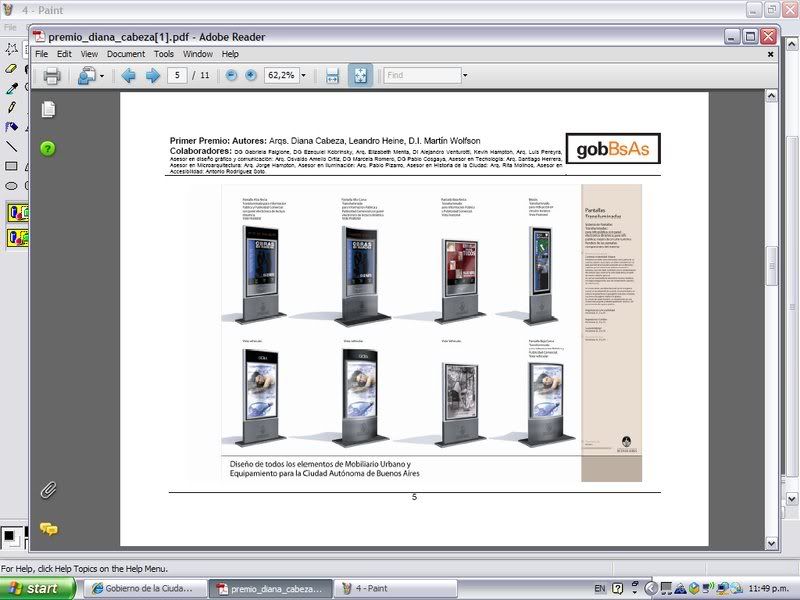Viewport: 800px width, 600px height.
Task: Toggle the fit width scrolling mode button
Action: coord(333,76)
